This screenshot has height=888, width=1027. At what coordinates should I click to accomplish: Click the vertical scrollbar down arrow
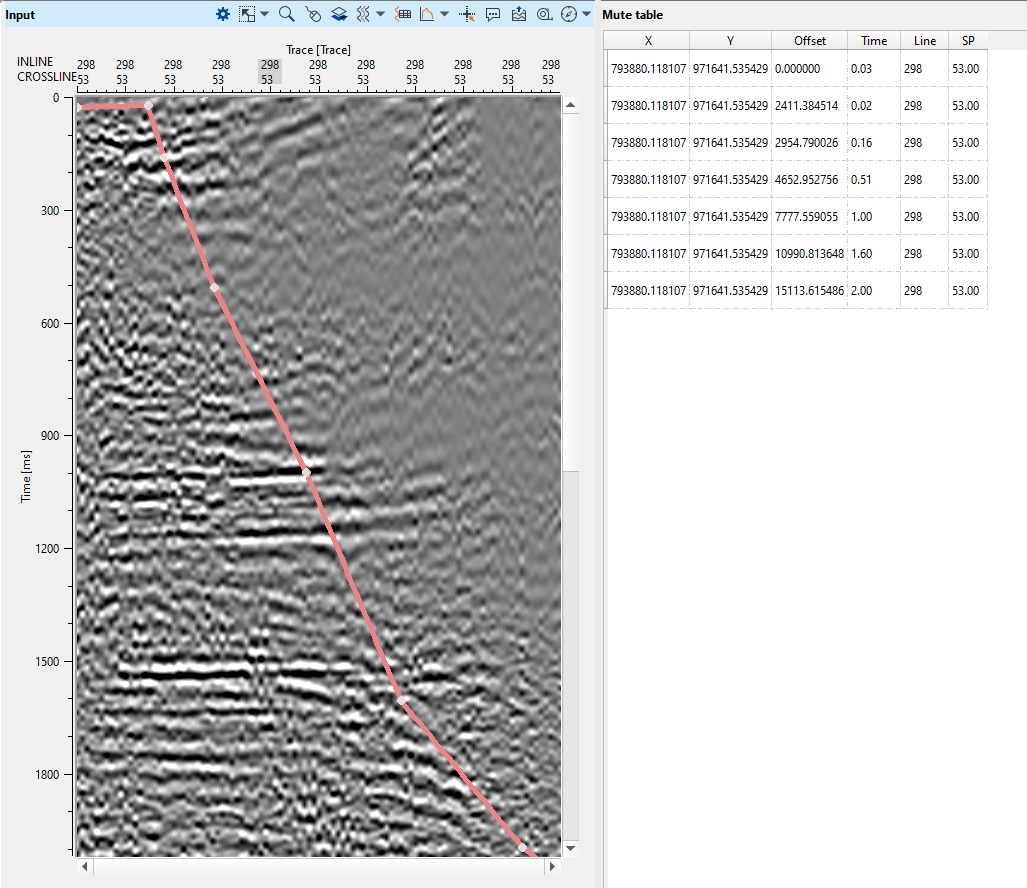(571, 848)
